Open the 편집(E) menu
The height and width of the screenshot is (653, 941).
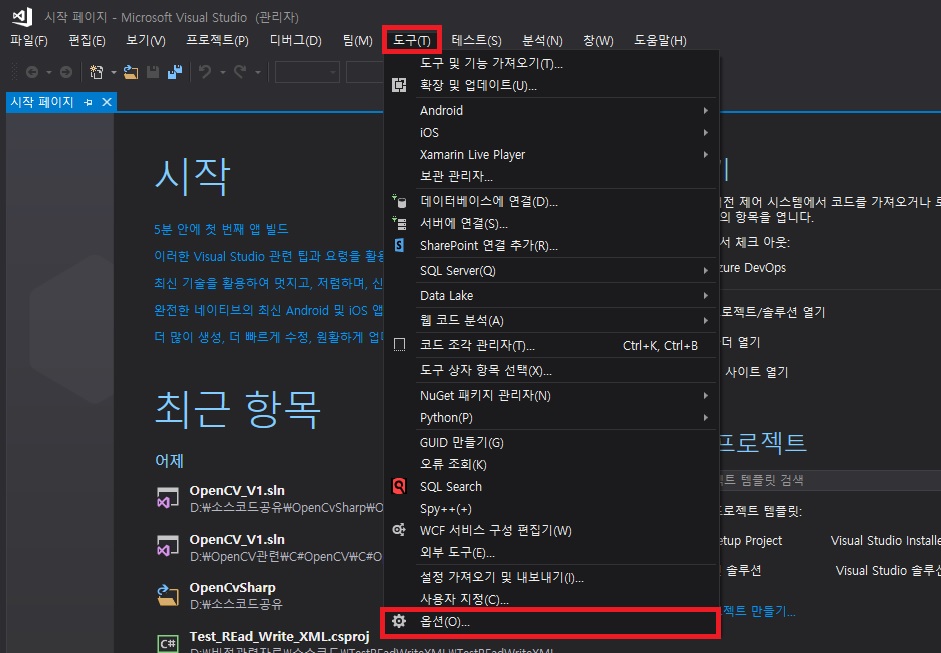87,40
